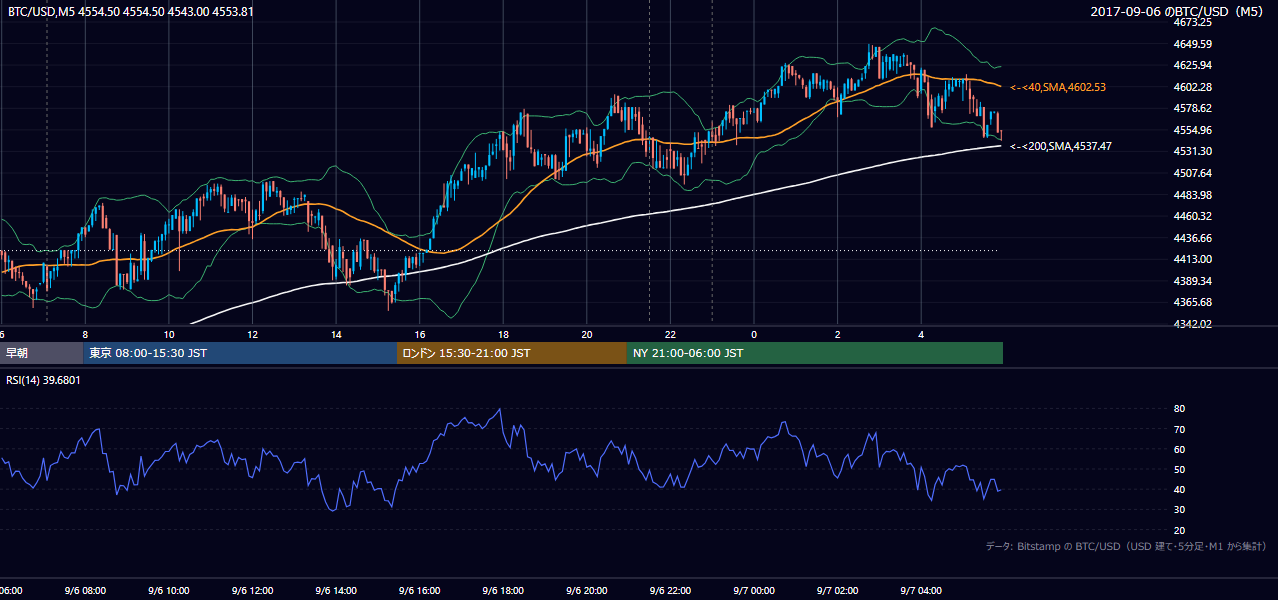The image size is (1278, 600).
Task: Click the 9/6 22:00 time axis label
Action: click(x=670, y=591)
